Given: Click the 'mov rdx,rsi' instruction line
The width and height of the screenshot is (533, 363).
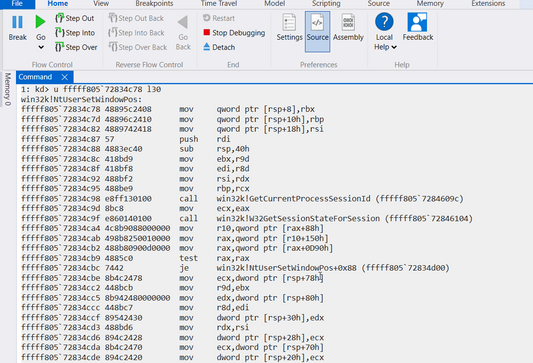Looking at the screenshot, I should [x=135, y=327].
